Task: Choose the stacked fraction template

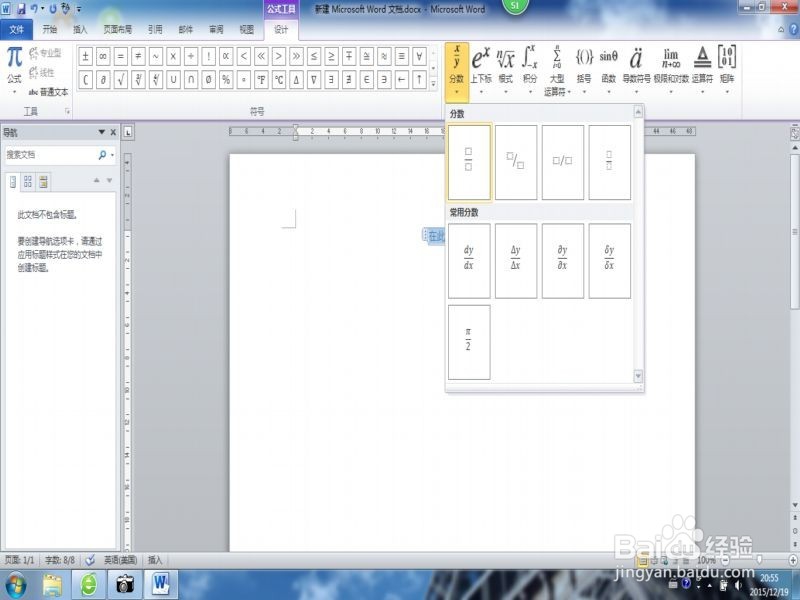Action: 469,162
